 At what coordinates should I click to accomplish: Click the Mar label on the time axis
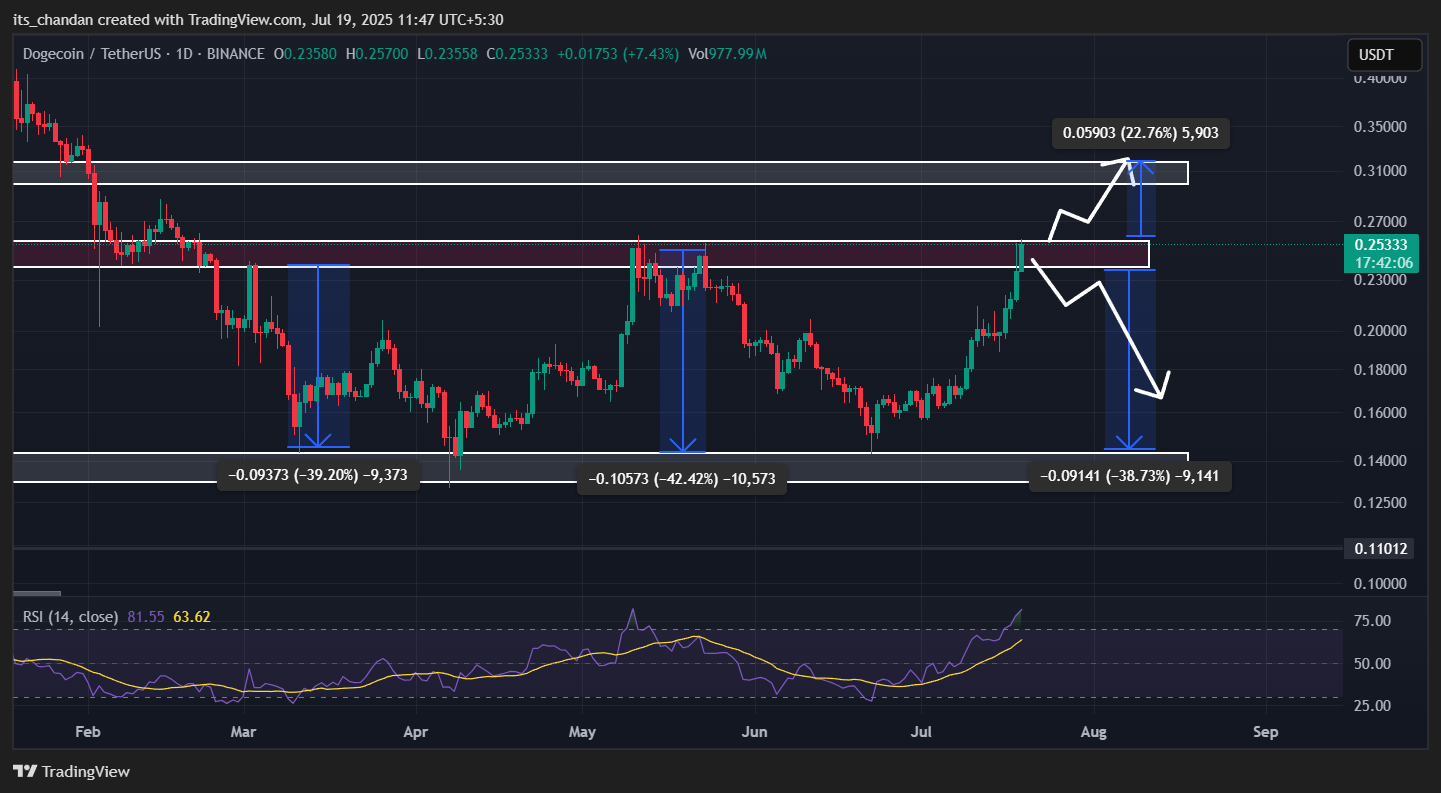(244, 732)
